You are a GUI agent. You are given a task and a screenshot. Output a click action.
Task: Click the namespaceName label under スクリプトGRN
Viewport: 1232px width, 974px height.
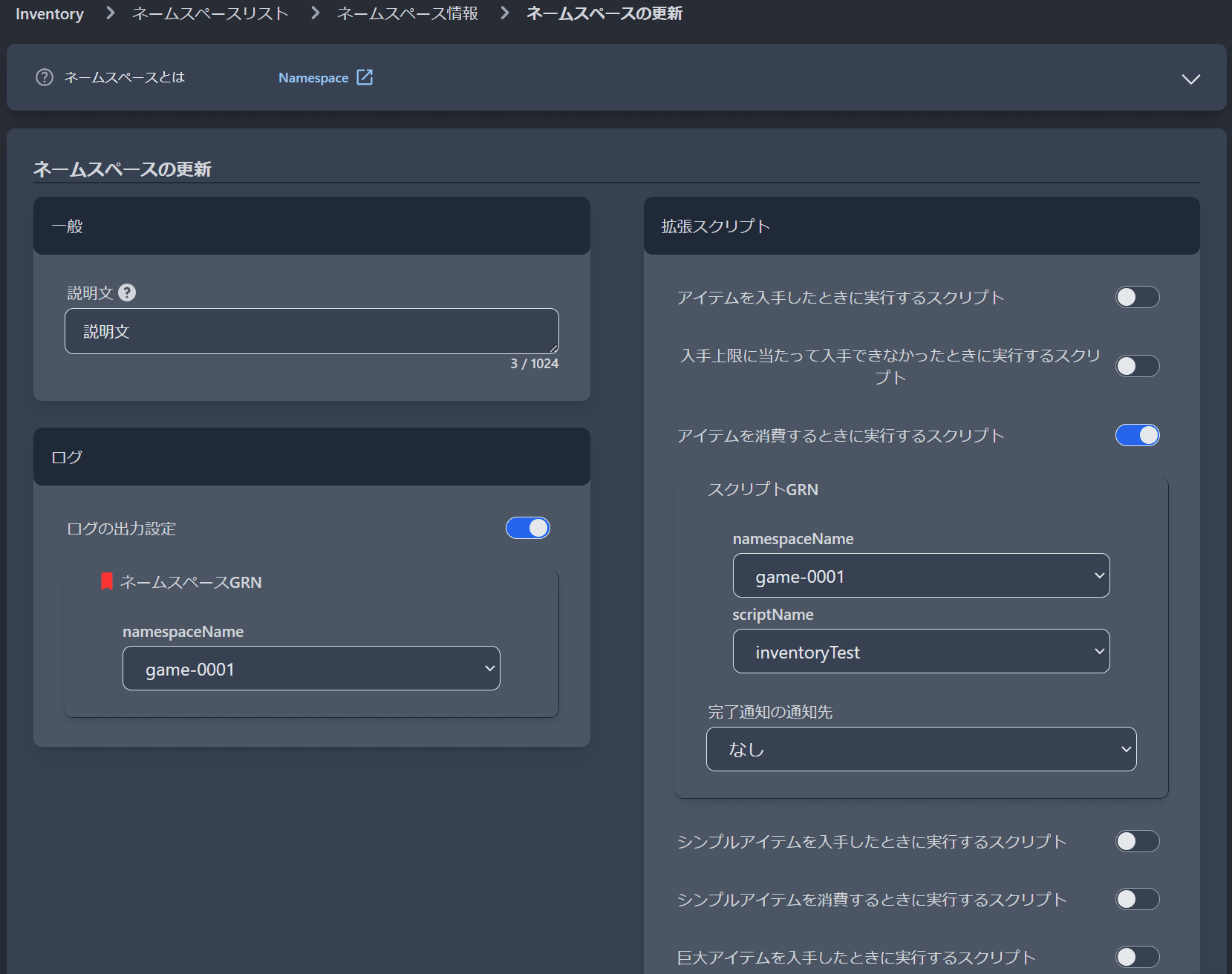793,539
